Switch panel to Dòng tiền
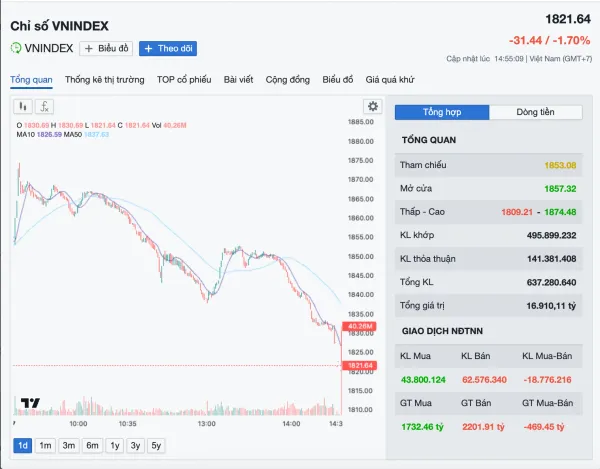 click(x=536, y=112)
